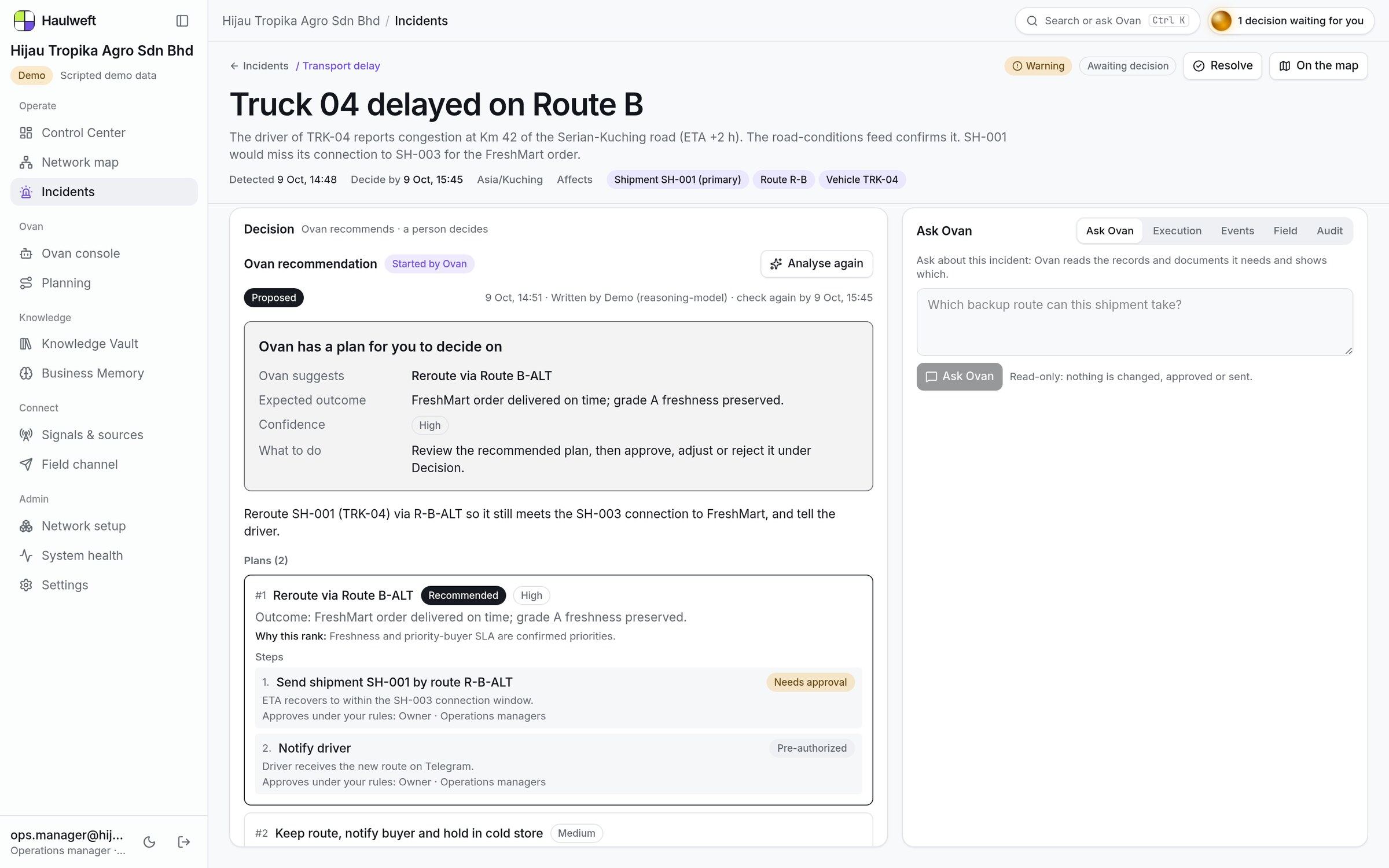1389x868 pixels.
Task: Click the Transport delay breadcrumb link
Action: tap(341, 66)
